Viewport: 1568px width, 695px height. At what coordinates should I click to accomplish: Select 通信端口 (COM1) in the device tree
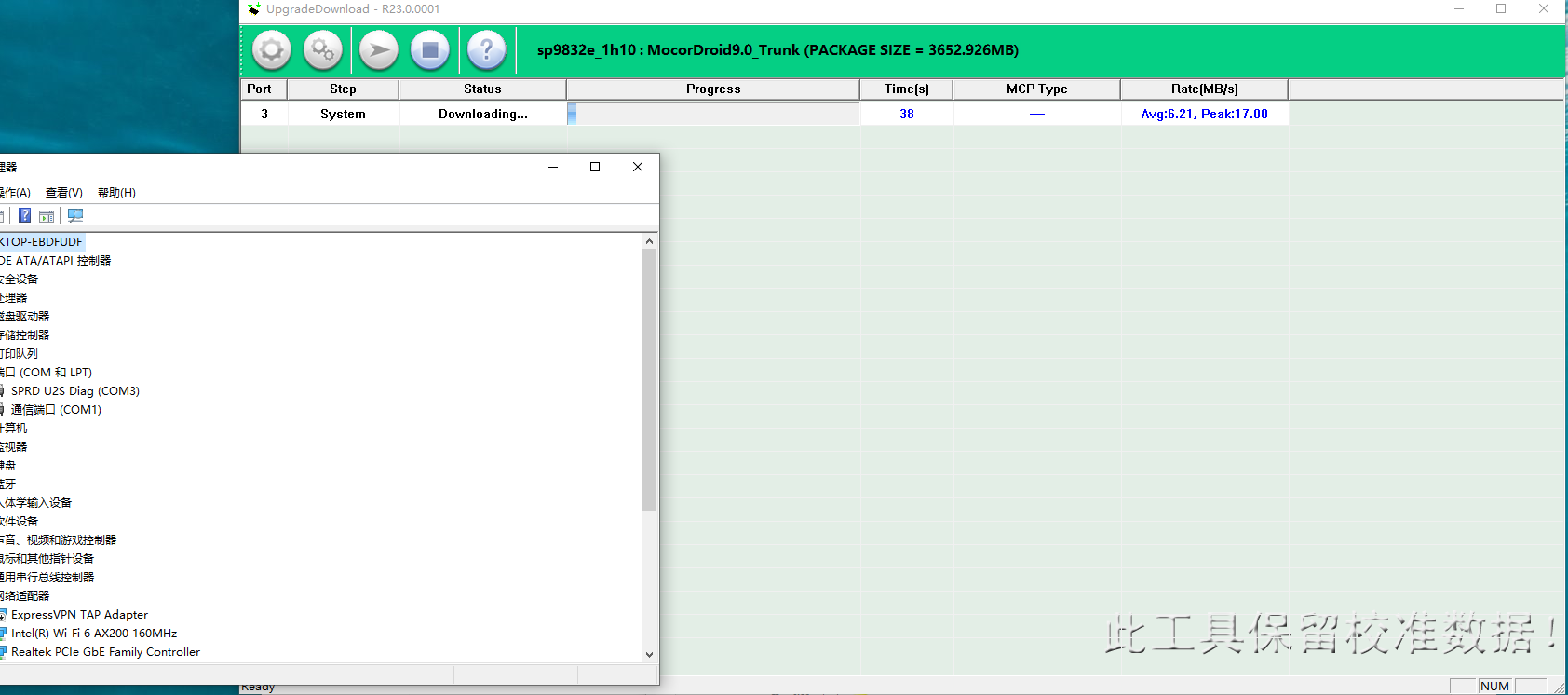click(56, 410)
